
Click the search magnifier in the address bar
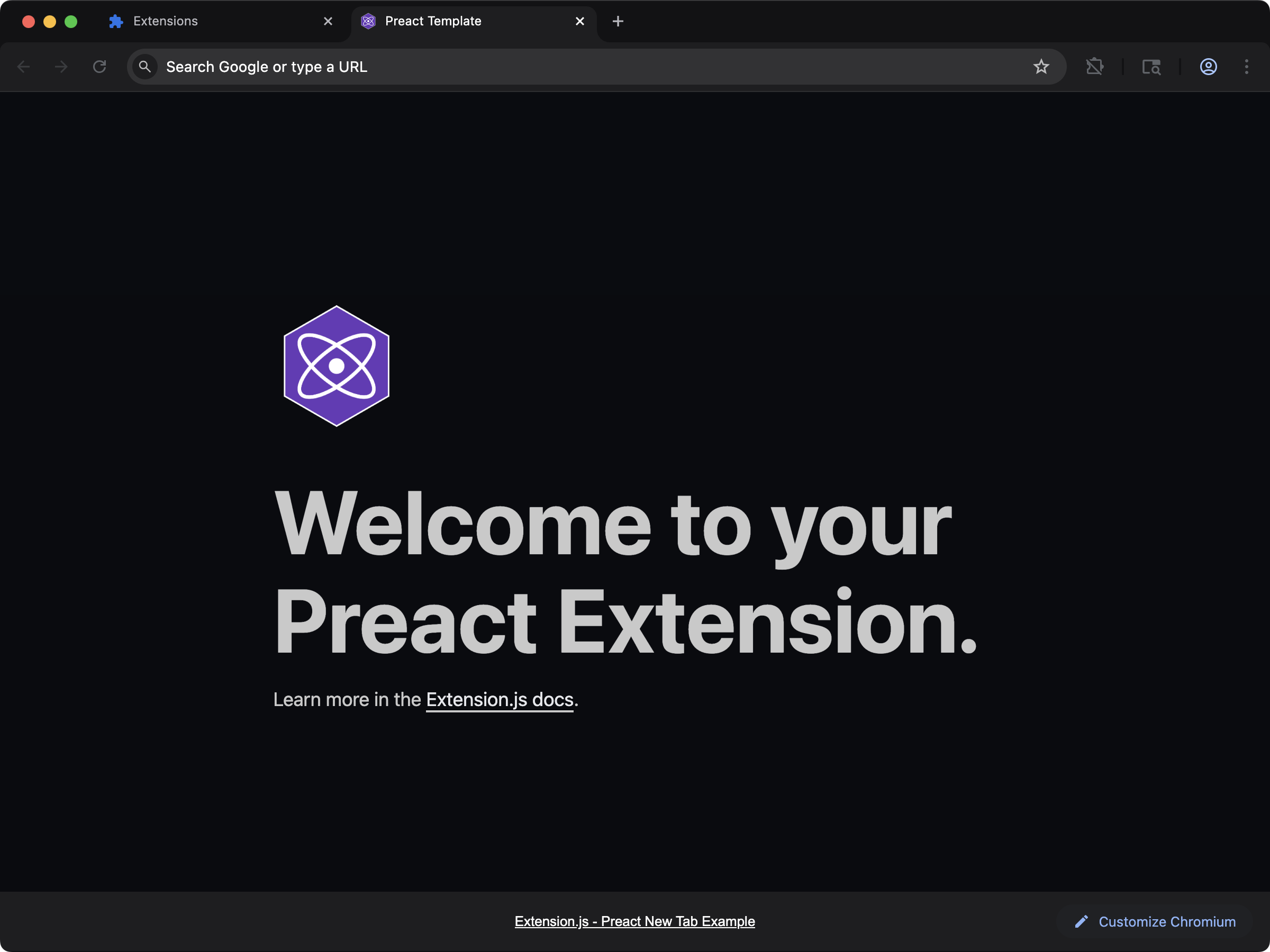pos(146,67)
